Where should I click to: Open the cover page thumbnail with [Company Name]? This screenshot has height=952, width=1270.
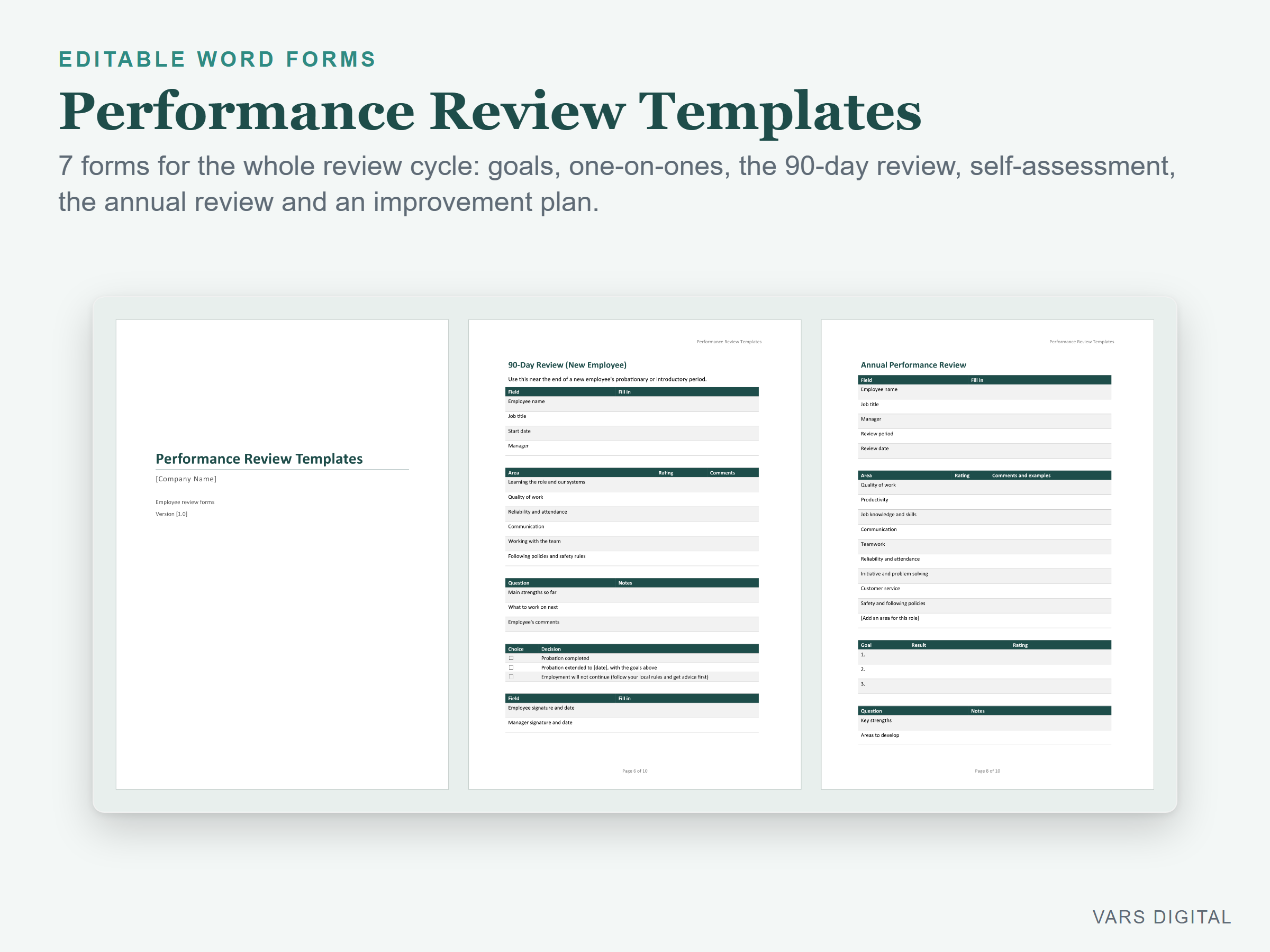click(282, 554)
